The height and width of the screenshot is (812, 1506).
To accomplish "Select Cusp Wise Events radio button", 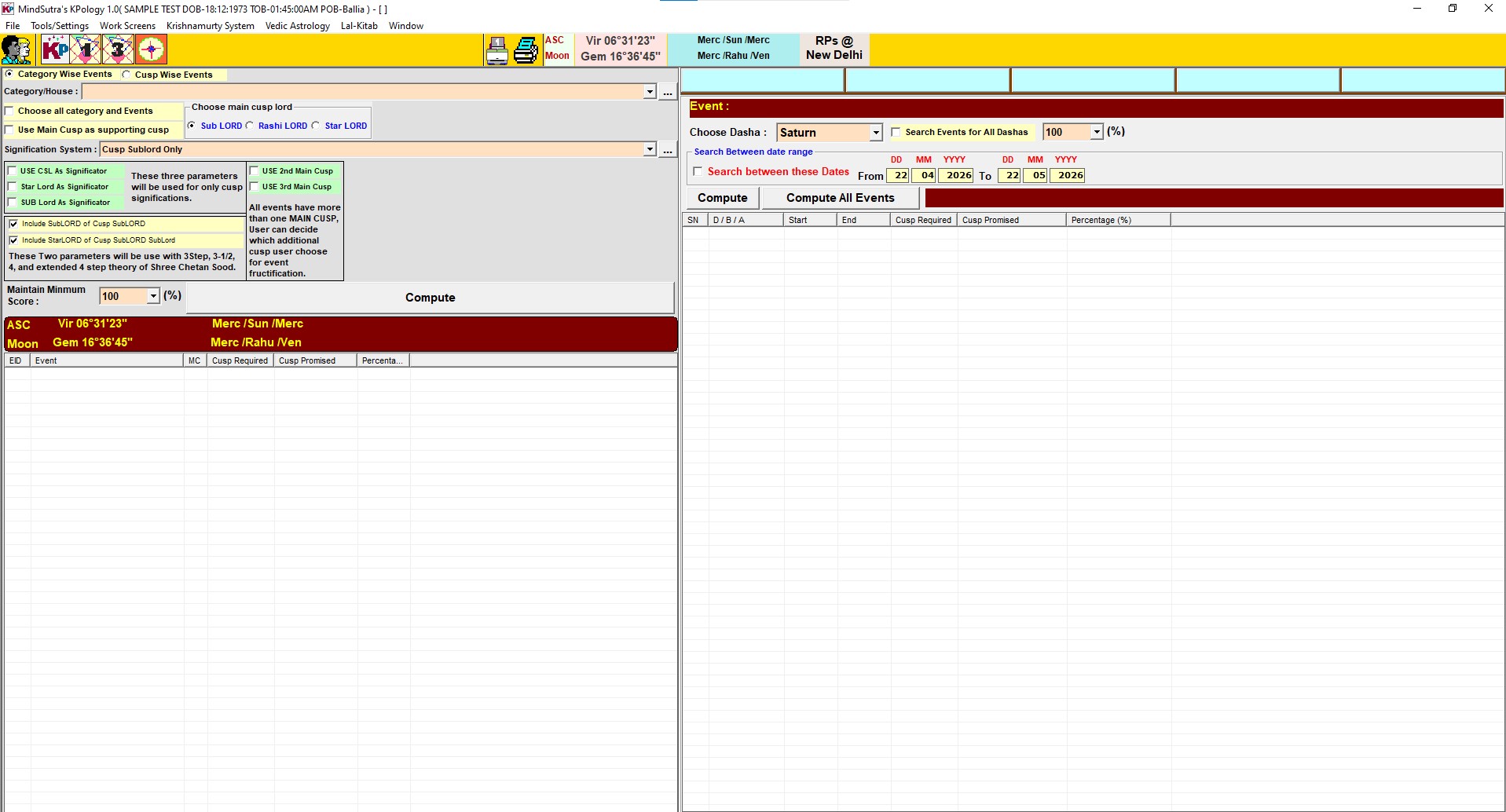I will tap(126, 75).
